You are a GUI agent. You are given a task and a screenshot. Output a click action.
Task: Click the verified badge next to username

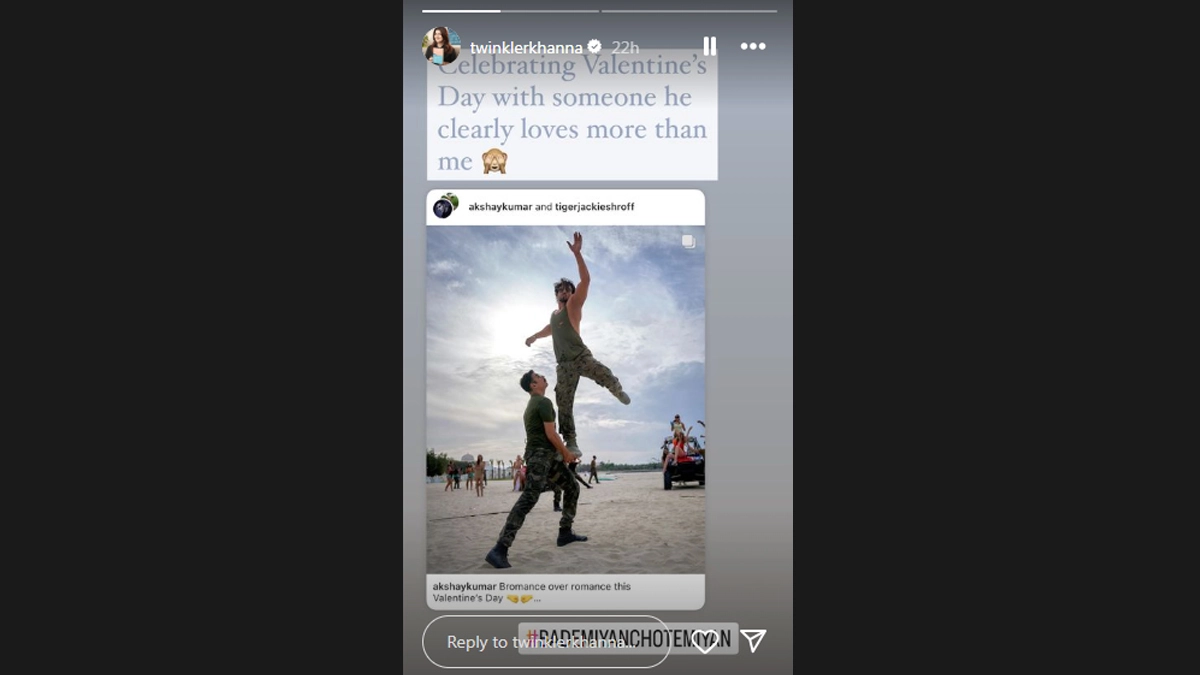pos(594,46)
